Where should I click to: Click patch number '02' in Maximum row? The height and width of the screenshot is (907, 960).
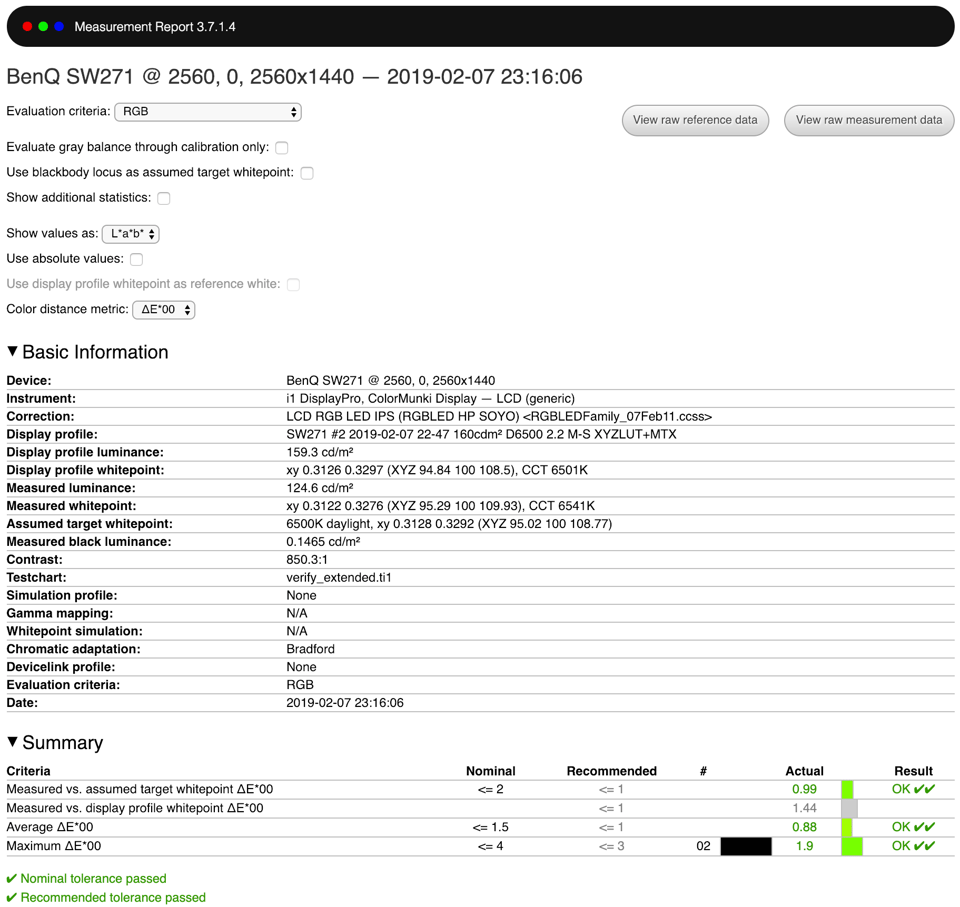(703, 846)
